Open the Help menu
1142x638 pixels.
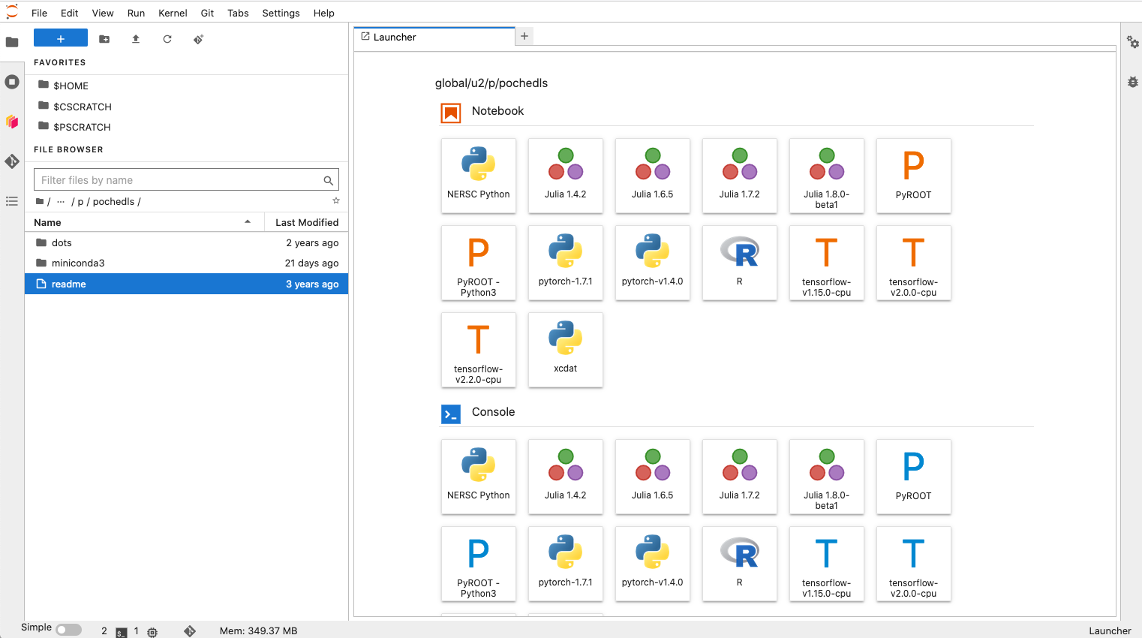point(323,13)
